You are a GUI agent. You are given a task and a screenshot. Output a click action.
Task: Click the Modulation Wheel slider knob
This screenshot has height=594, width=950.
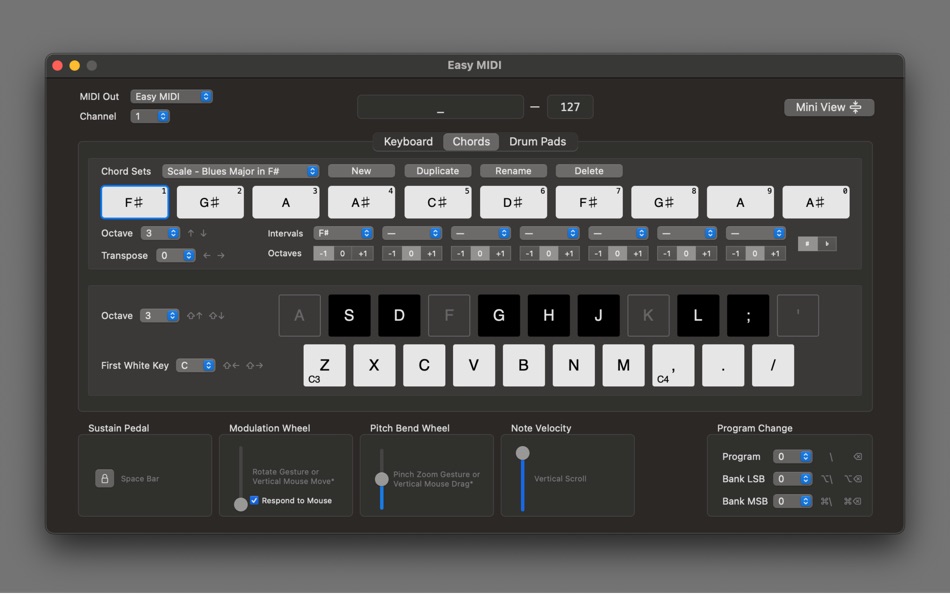click(241, 504)
